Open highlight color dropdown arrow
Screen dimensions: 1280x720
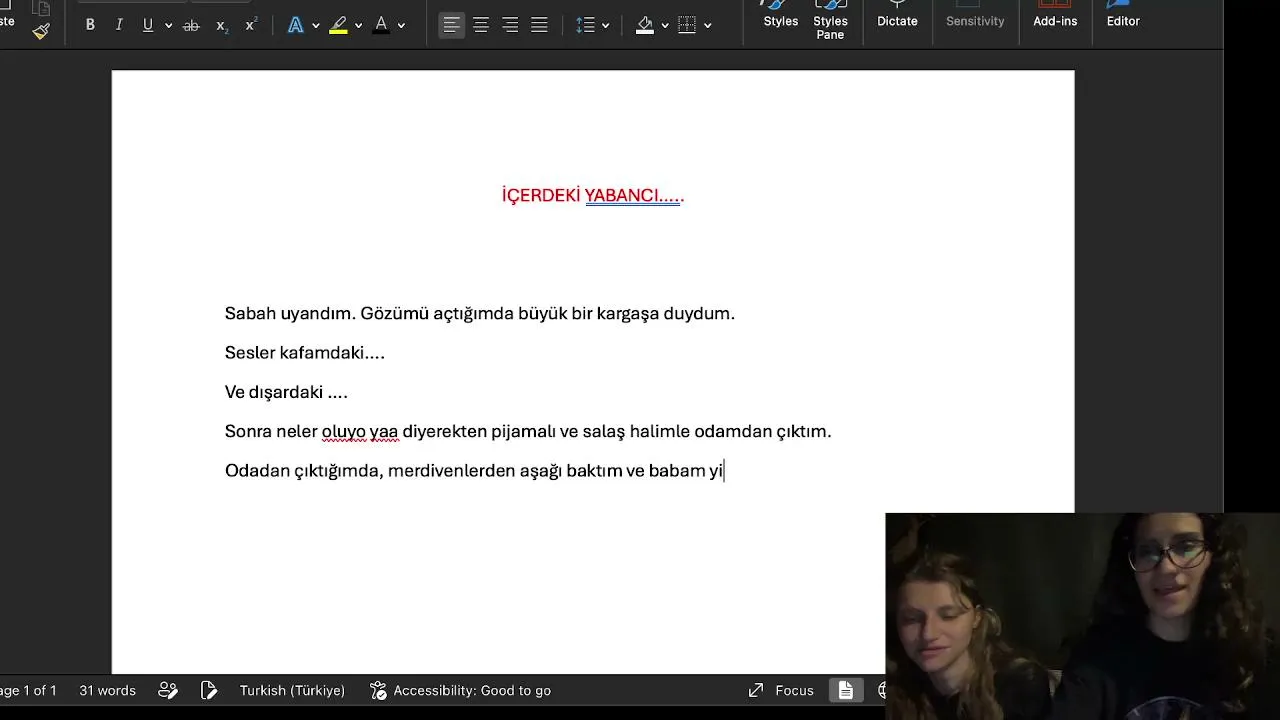pyautogui.click(x=358, y=26)
